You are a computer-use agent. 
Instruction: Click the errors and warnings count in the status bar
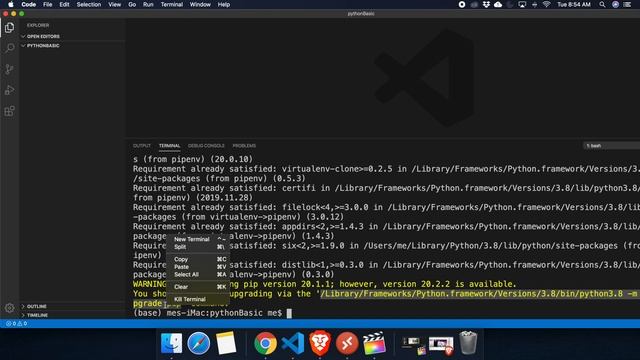click(16, 323)
